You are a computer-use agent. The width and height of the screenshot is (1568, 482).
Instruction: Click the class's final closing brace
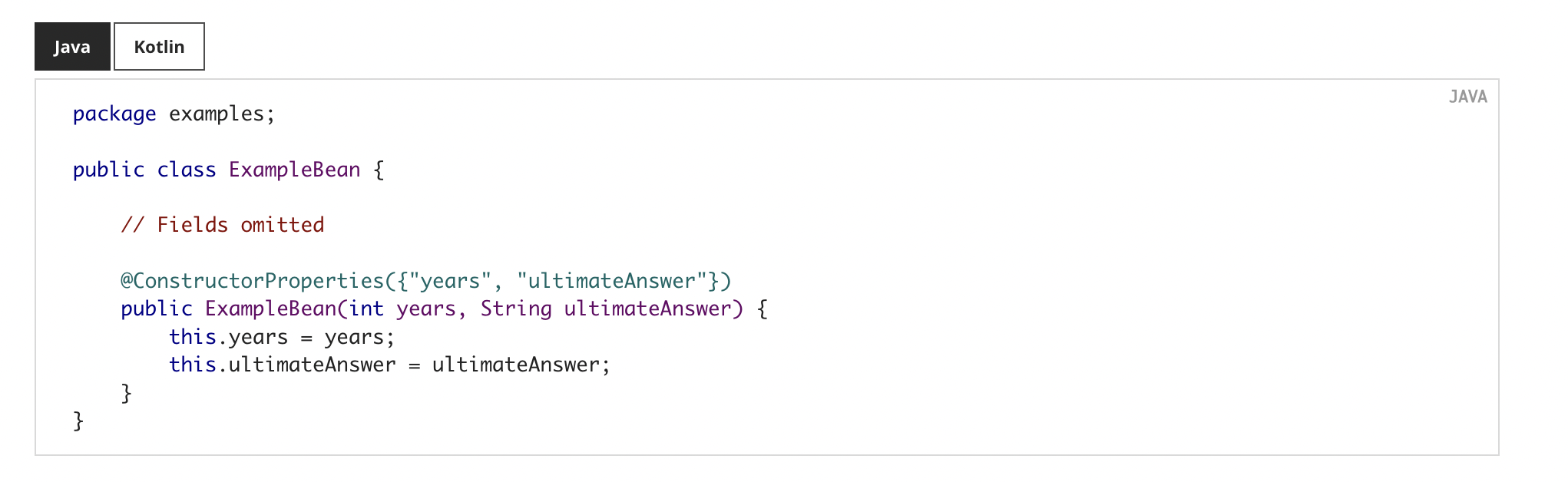pos(78,421)
